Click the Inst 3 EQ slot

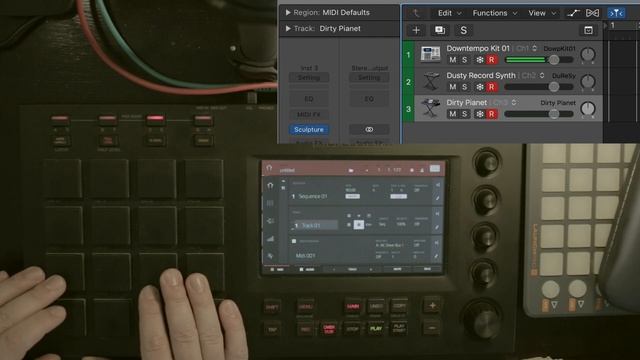click(309, 99)
